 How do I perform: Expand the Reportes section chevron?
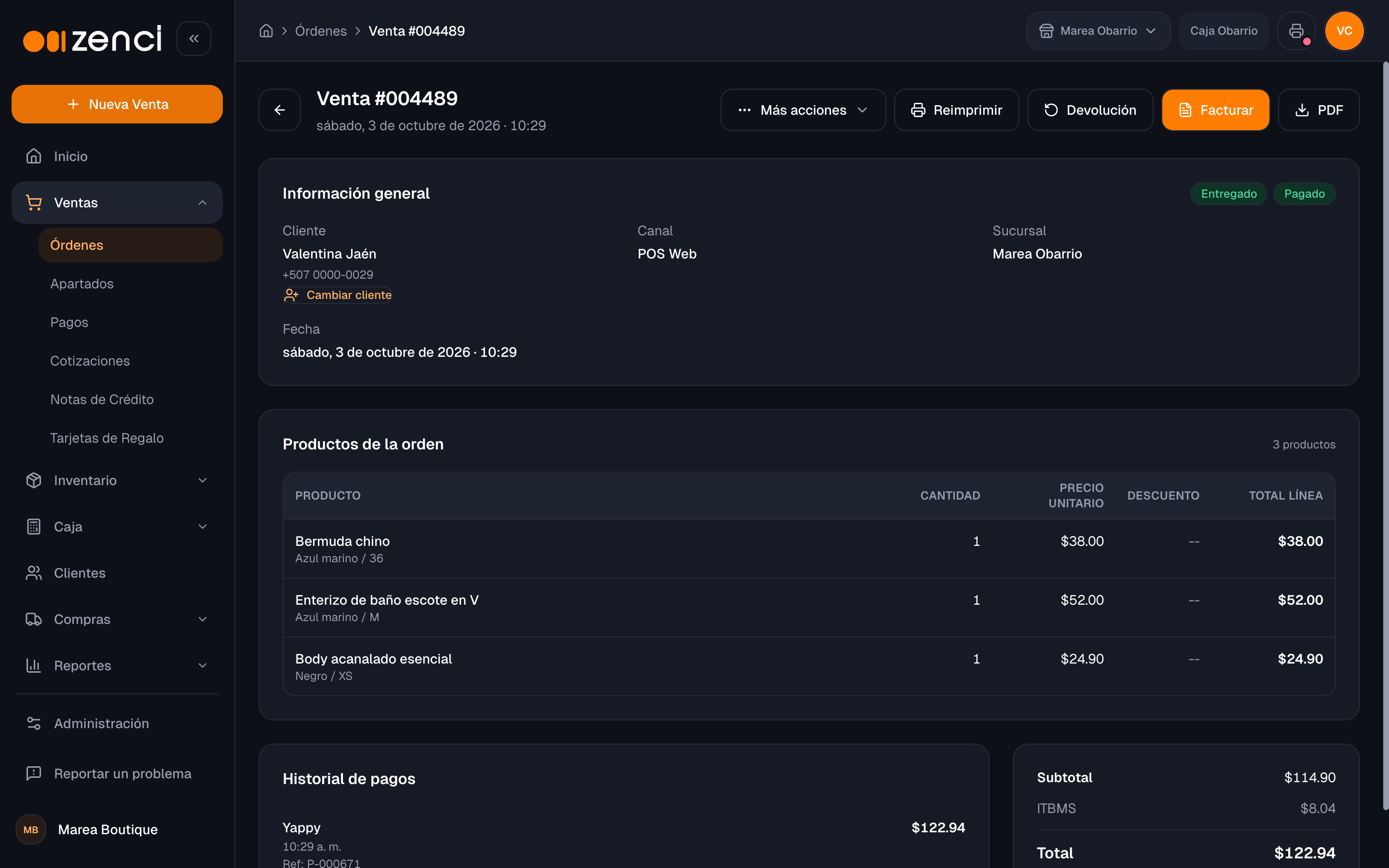(203, 665)
